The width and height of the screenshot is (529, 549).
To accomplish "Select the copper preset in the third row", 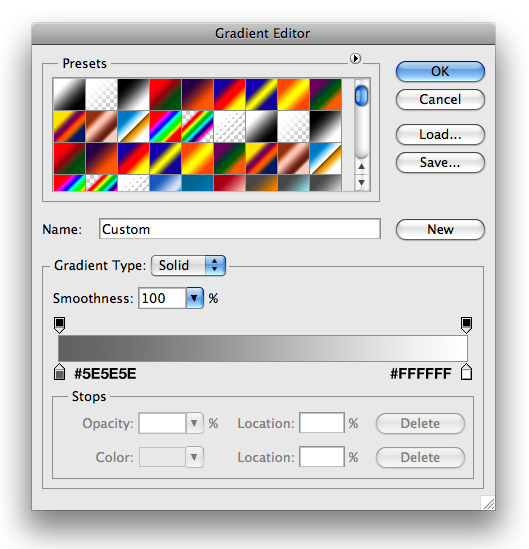I will coord(293,158).
